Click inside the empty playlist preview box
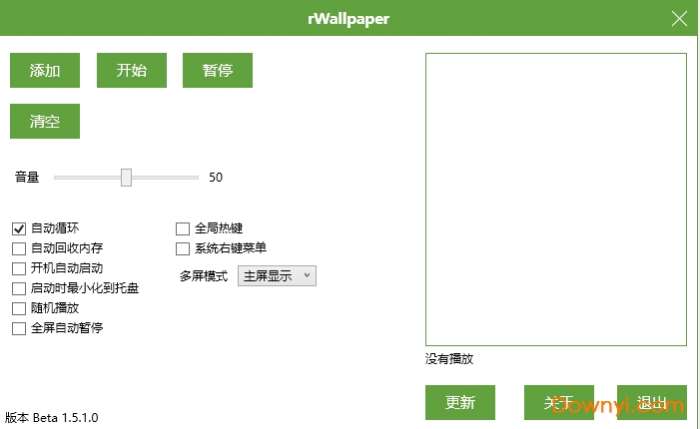Screen dimensions: 700x429 (x=556, y=200)
